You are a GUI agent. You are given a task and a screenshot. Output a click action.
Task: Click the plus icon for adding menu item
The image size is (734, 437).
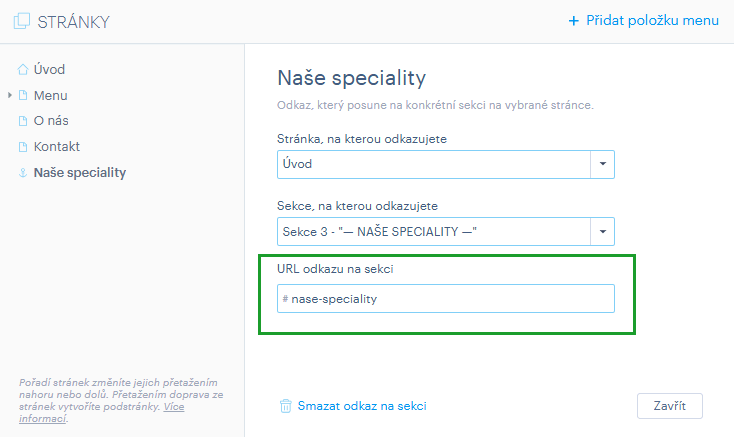[x=573, y=21]
